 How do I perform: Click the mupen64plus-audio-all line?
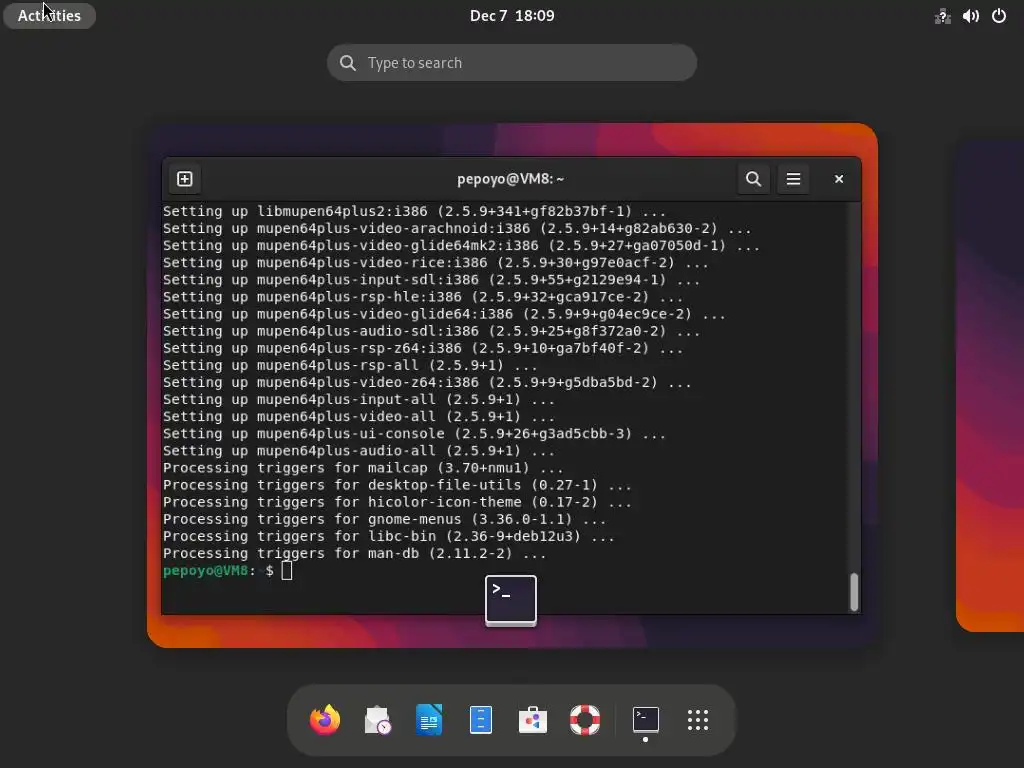pos(359,451)
